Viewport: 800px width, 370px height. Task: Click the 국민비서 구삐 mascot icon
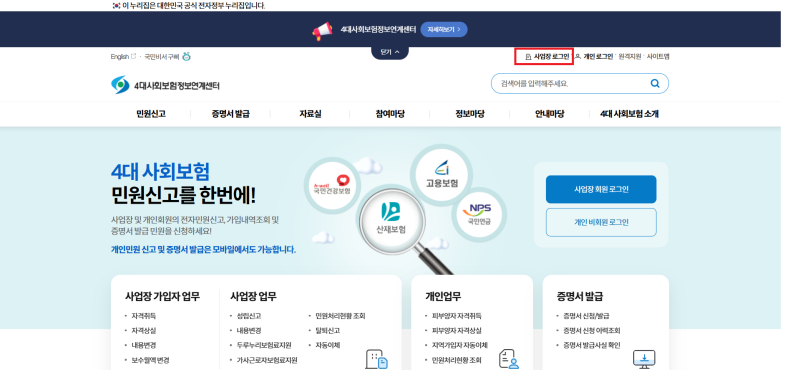coord(187,57)
